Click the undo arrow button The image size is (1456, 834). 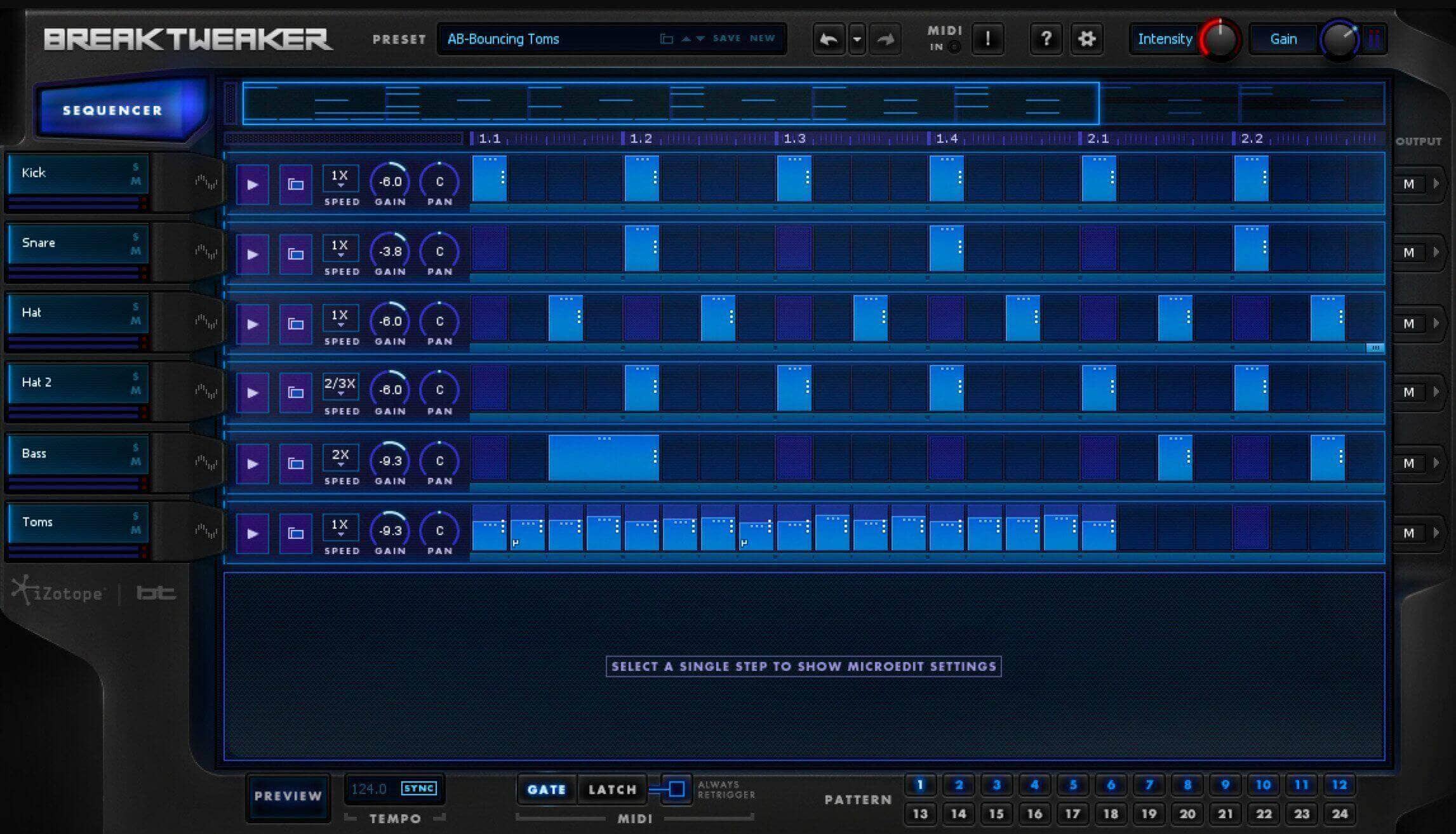(x=829, y=39)
